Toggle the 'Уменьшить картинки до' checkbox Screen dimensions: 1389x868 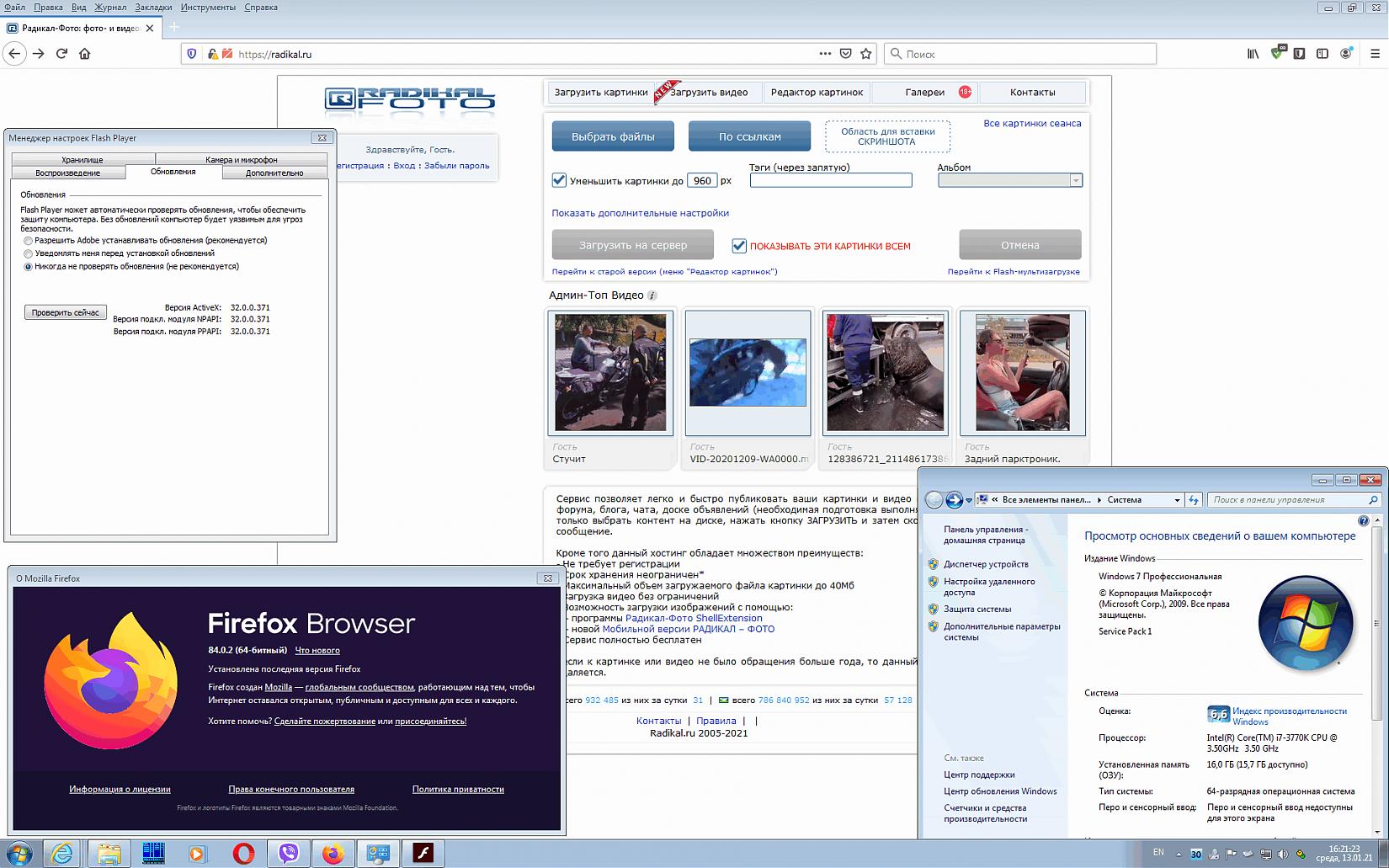point(559,180)
